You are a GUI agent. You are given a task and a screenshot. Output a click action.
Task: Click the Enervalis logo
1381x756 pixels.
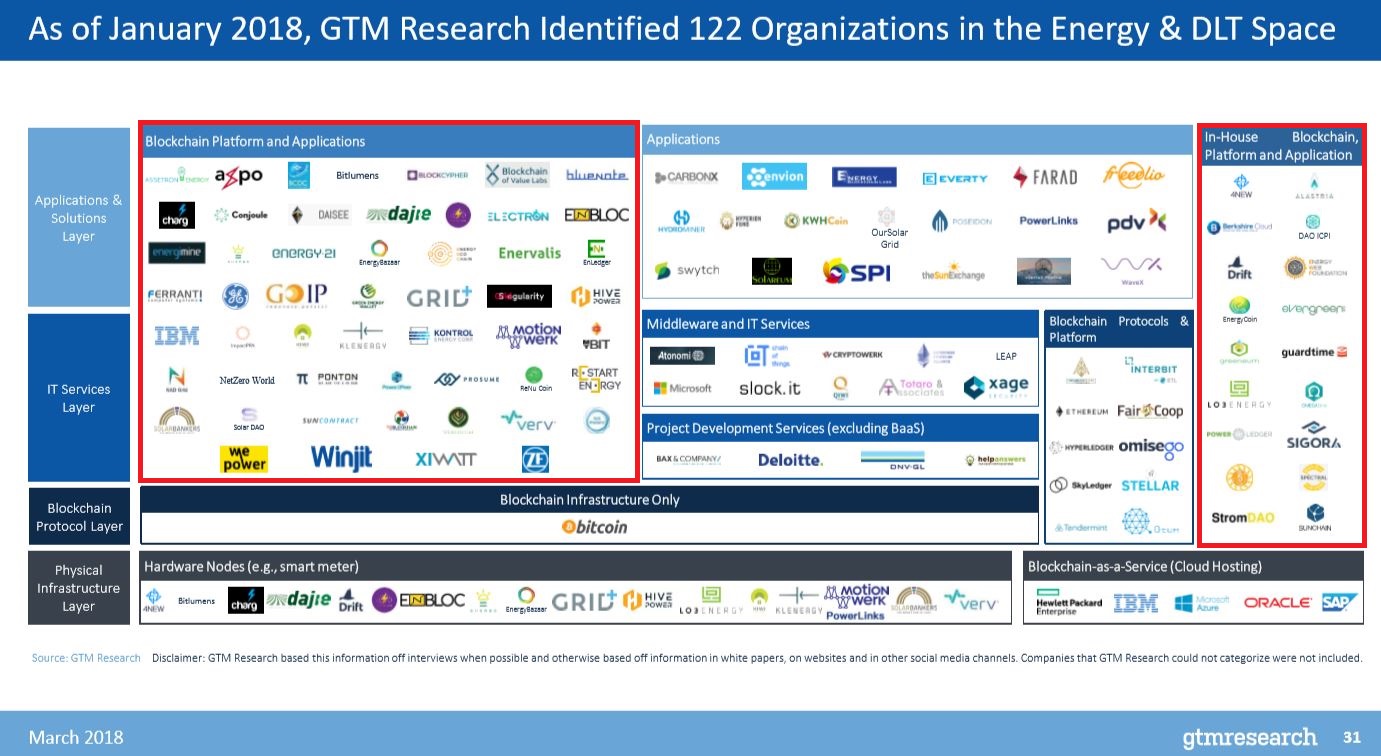(529, 254)
